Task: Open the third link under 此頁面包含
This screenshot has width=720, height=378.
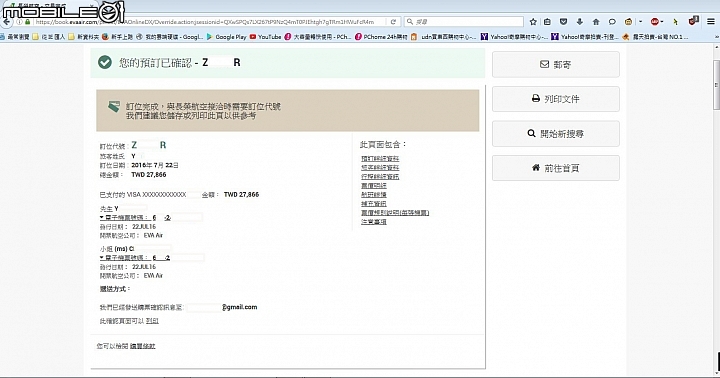Action: pyautogui.click(x=380, y=176)
